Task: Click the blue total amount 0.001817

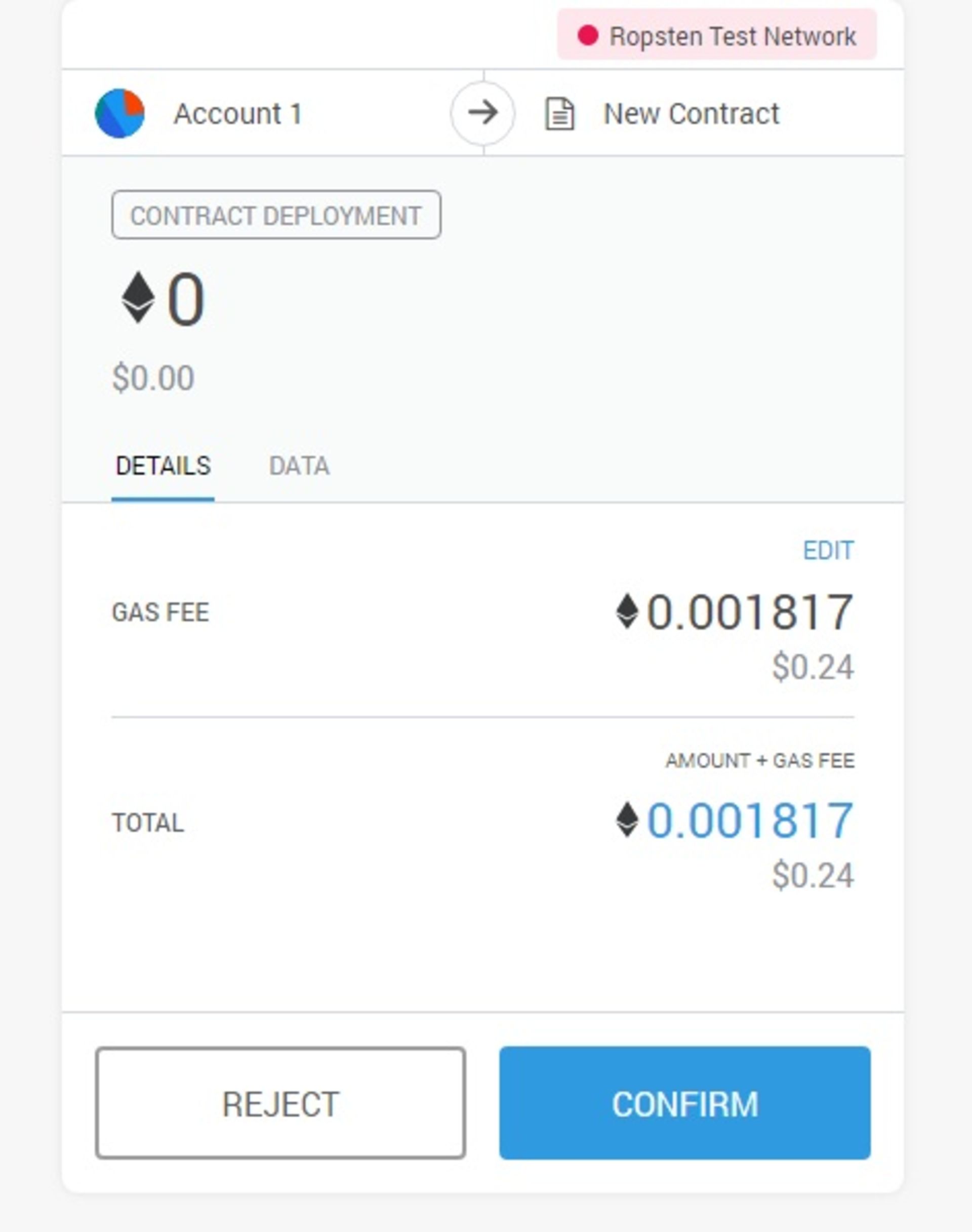Action: [x=749, y=820]
